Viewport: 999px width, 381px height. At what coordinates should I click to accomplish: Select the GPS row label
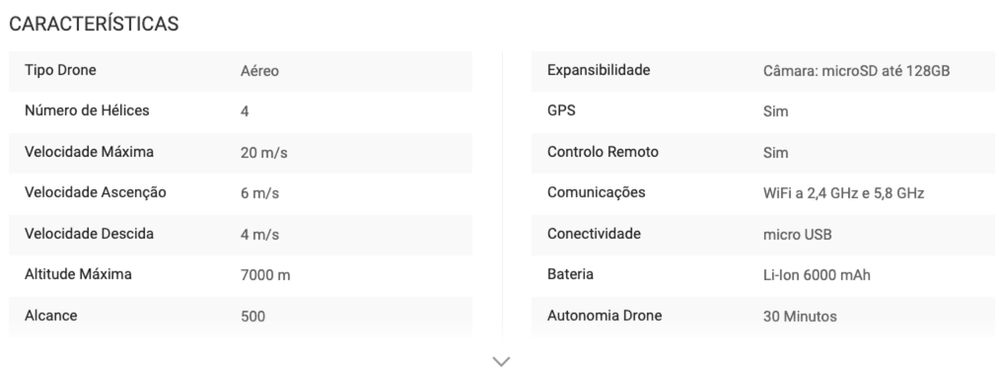click(561, 111)
